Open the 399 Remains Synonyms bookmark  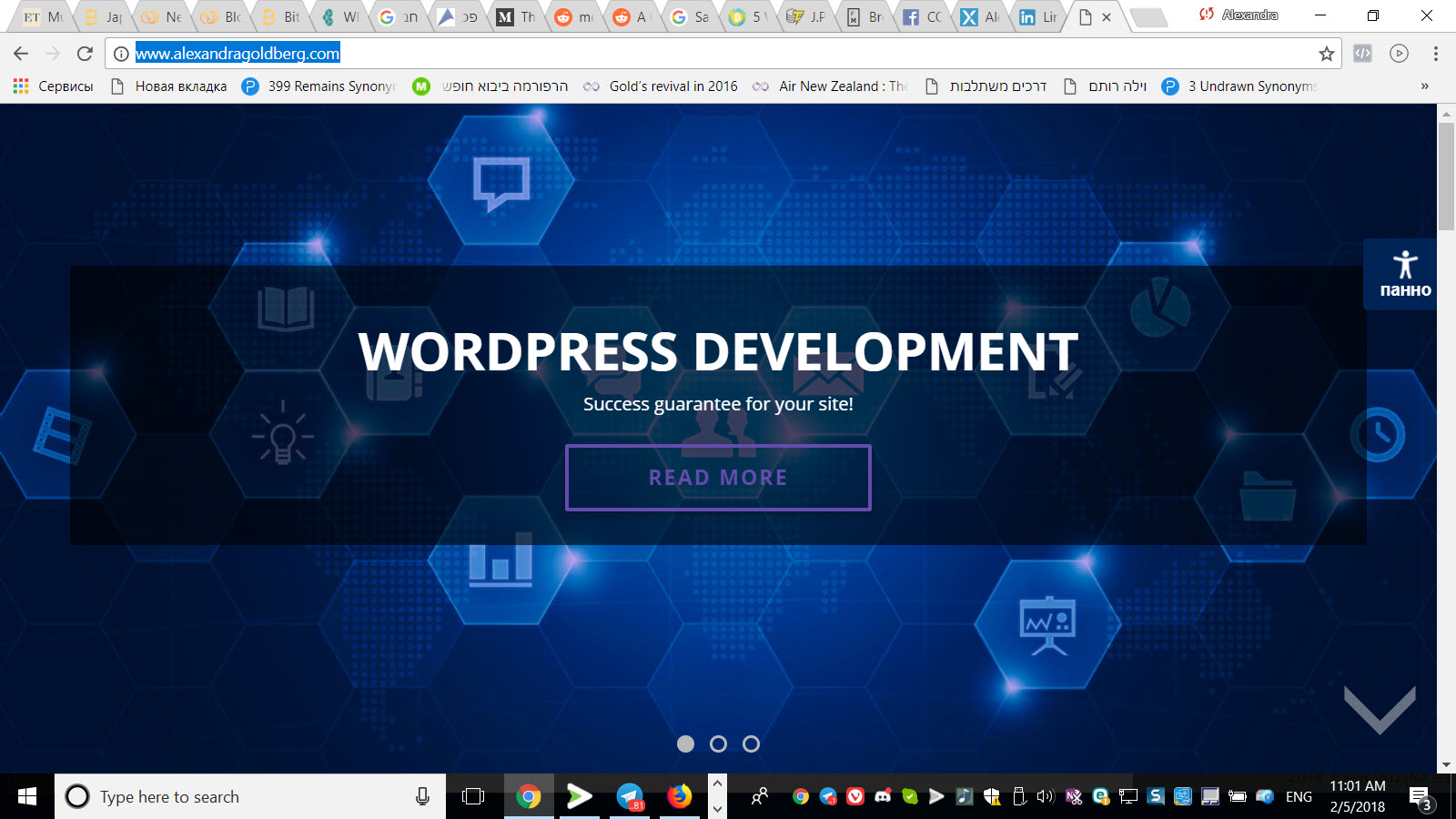tap(319, 86)
